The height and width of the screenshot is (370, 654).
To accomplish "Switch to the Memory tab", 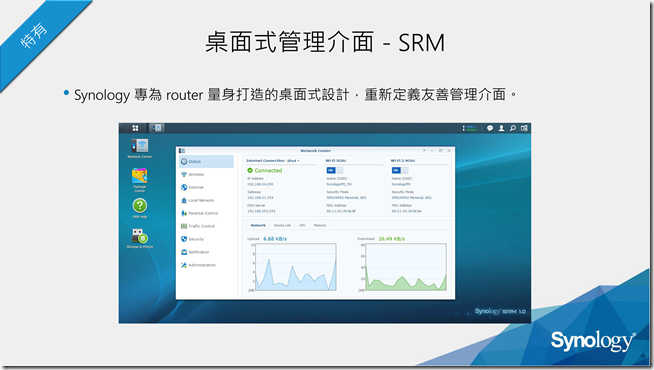I will 320,225.
